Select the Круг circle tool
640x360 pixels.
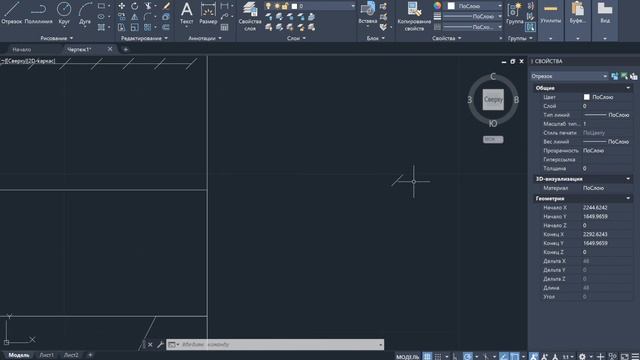[64, 13]
